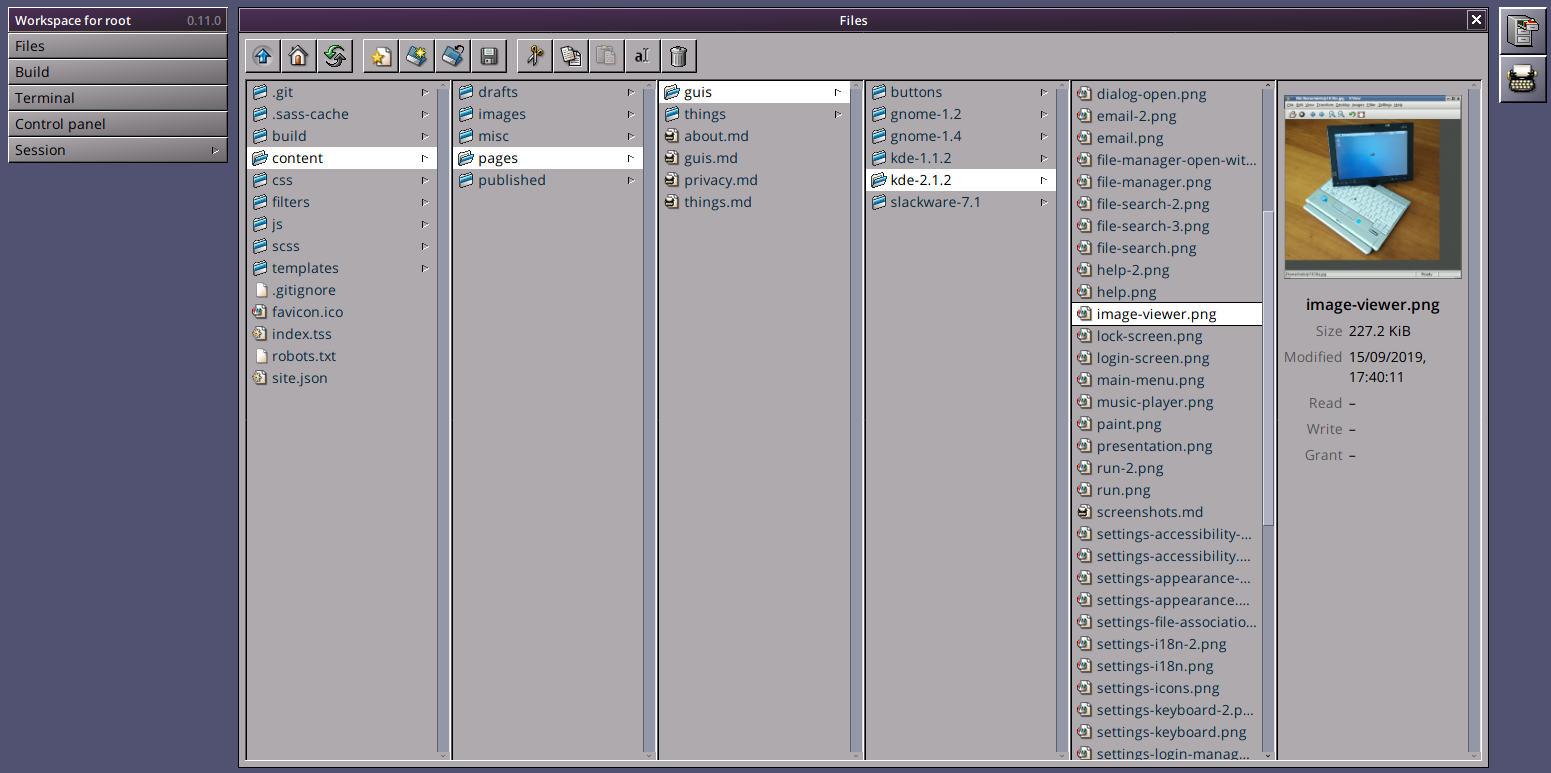Reload the file listing with the green arrows

pos(334,56)
